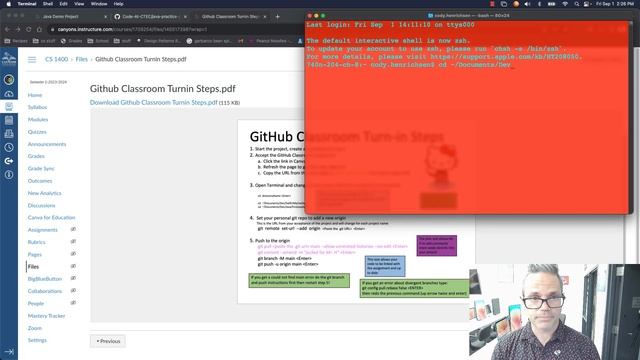Open the Help menu

coord(118,4)
